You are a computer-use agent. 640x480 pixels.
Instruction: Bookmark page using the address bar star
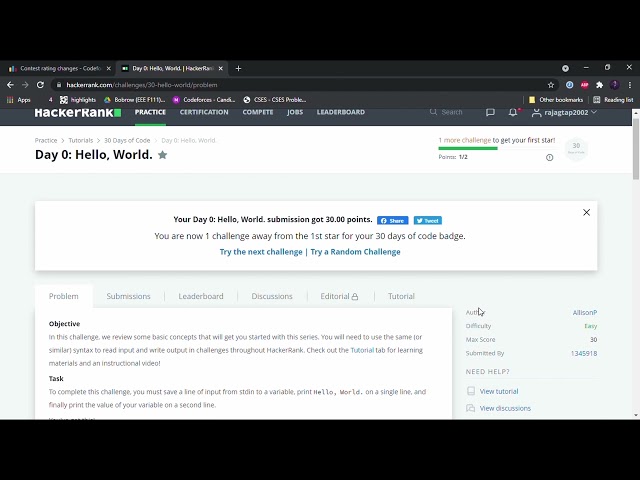point(551,85)
